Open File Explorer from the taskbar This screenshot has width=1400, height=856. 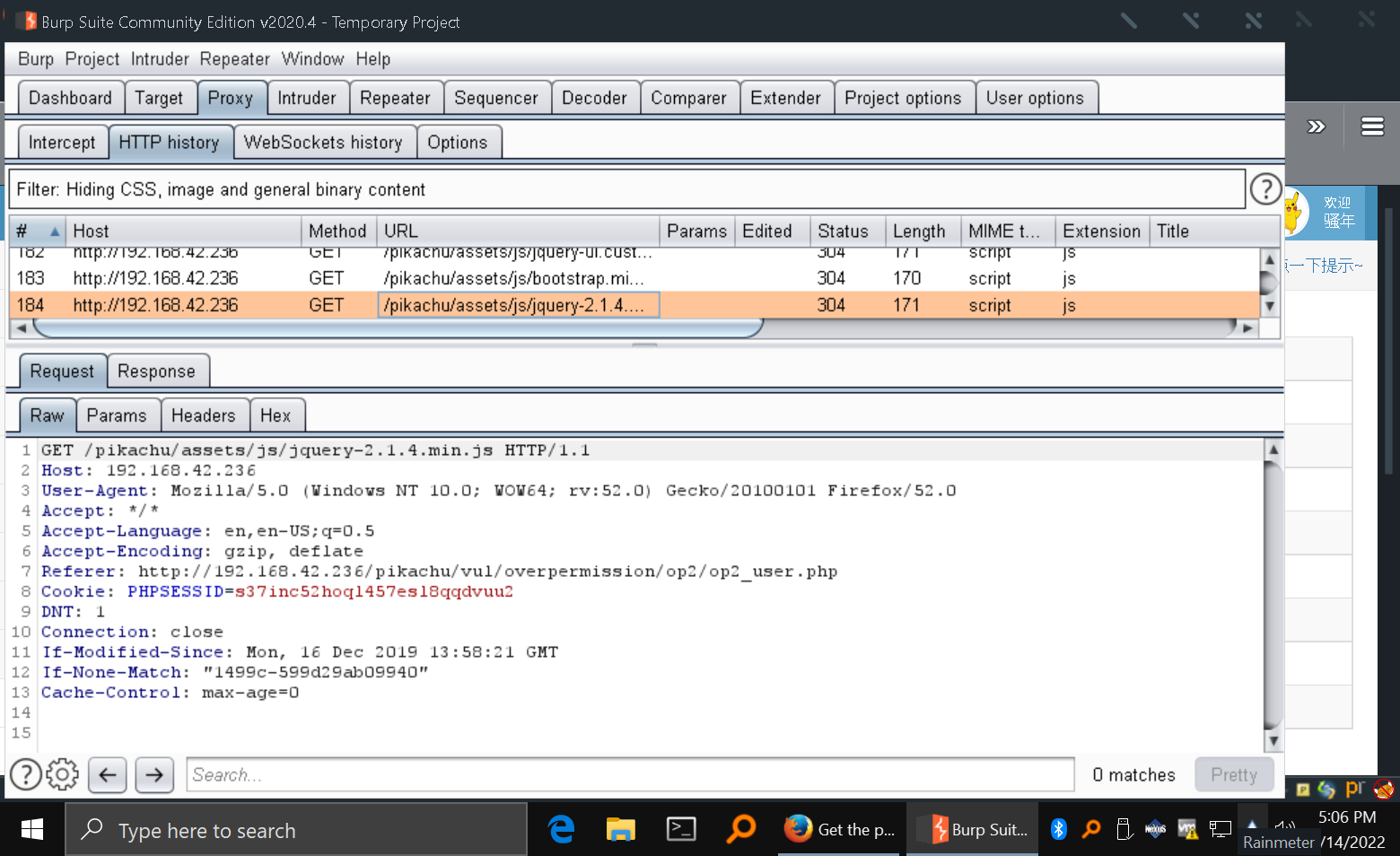621,829
